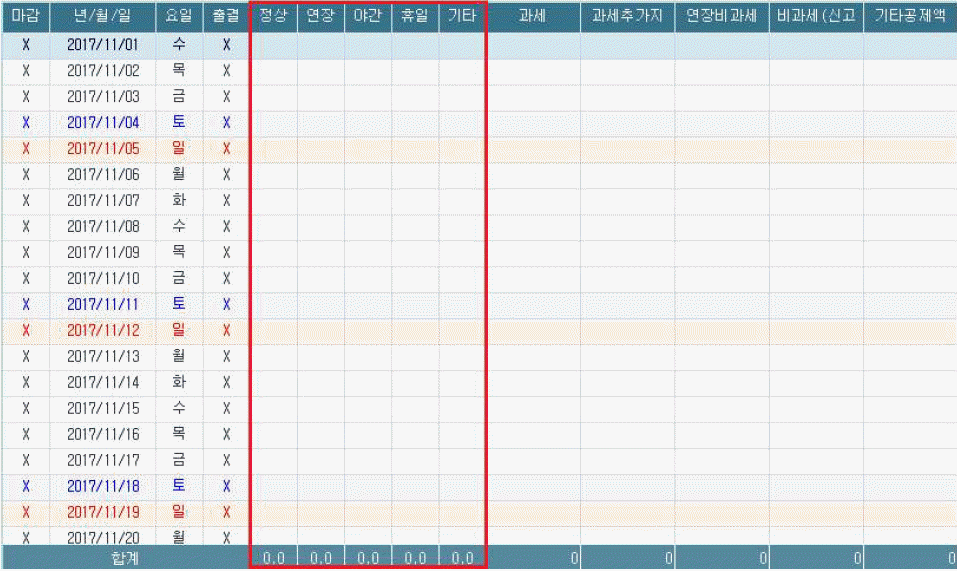Click the 정상 cell for 2017/11/02
The height and width of the screenshot is (571, 957).
click(x=273, y=71)
